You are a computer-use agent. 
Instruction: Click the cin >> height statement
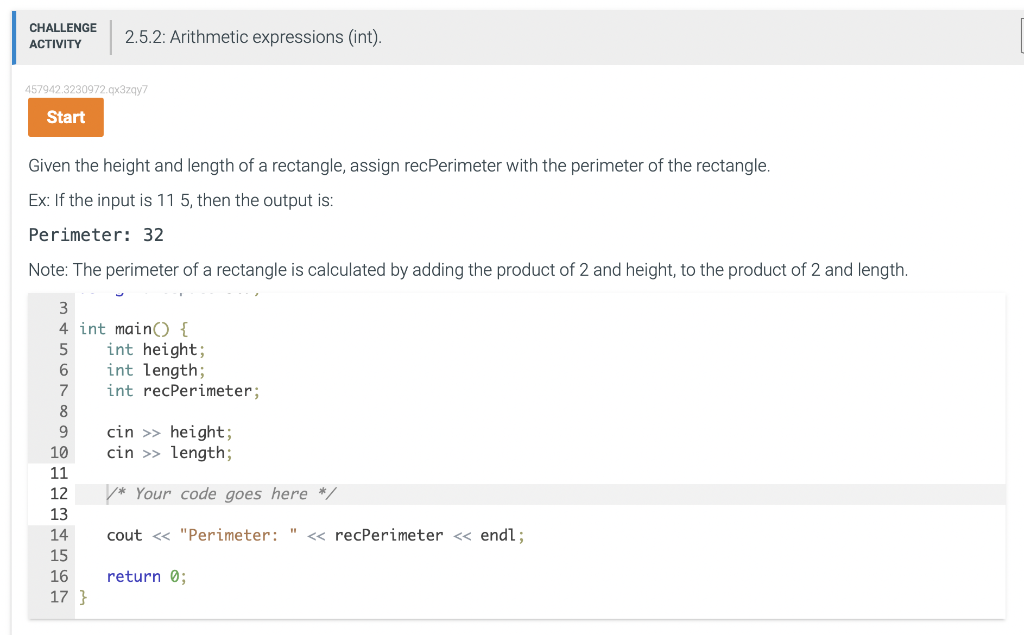[x=171, y=432]
